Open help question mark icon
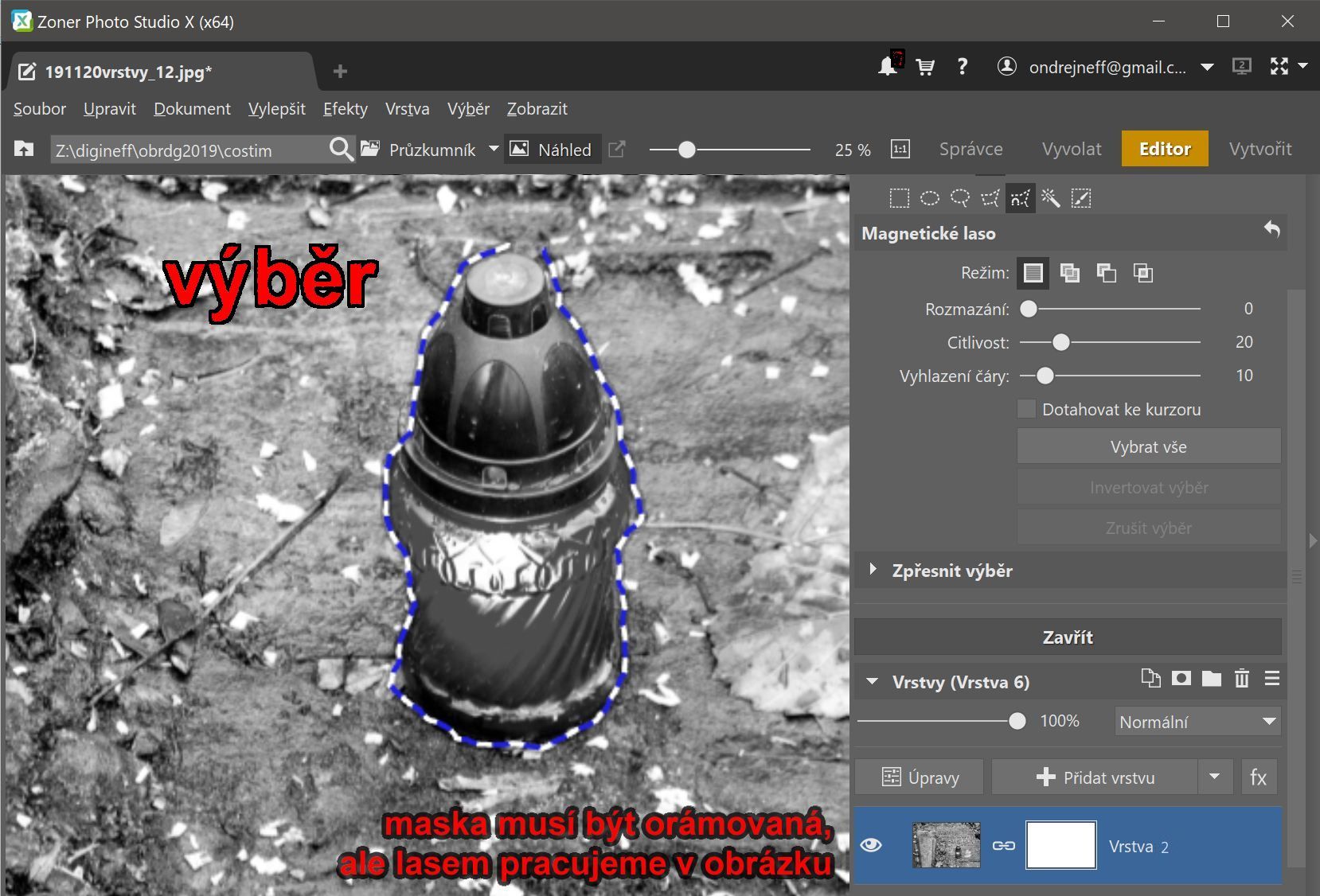The width and height of the screenshot is (1320, 896). [962, 67]
